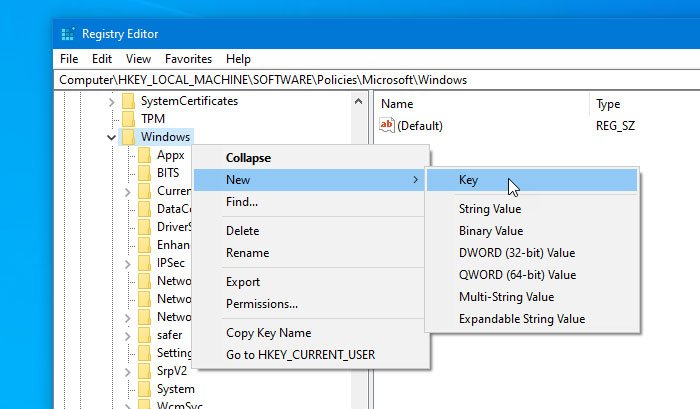Choose Go to HKEY_CURRENT_USER
Image resolution: width=700 pixels, height=409 pixels.
pos(309,355)
